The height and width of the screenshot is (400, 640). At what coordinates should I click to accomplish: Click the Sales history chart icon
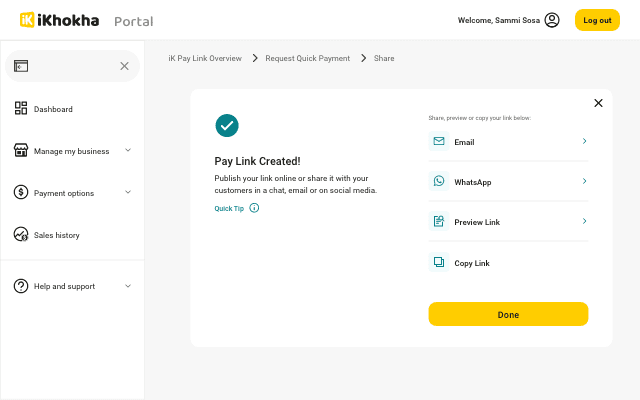[21, 235]
